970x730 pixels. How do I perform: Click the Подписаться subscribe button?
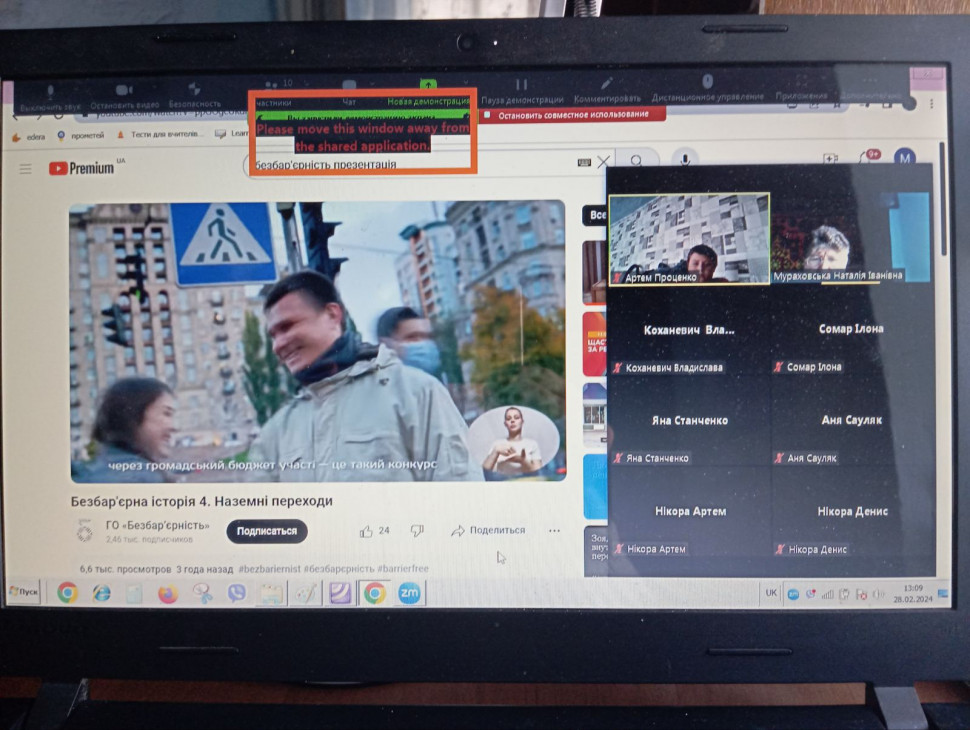267,531
